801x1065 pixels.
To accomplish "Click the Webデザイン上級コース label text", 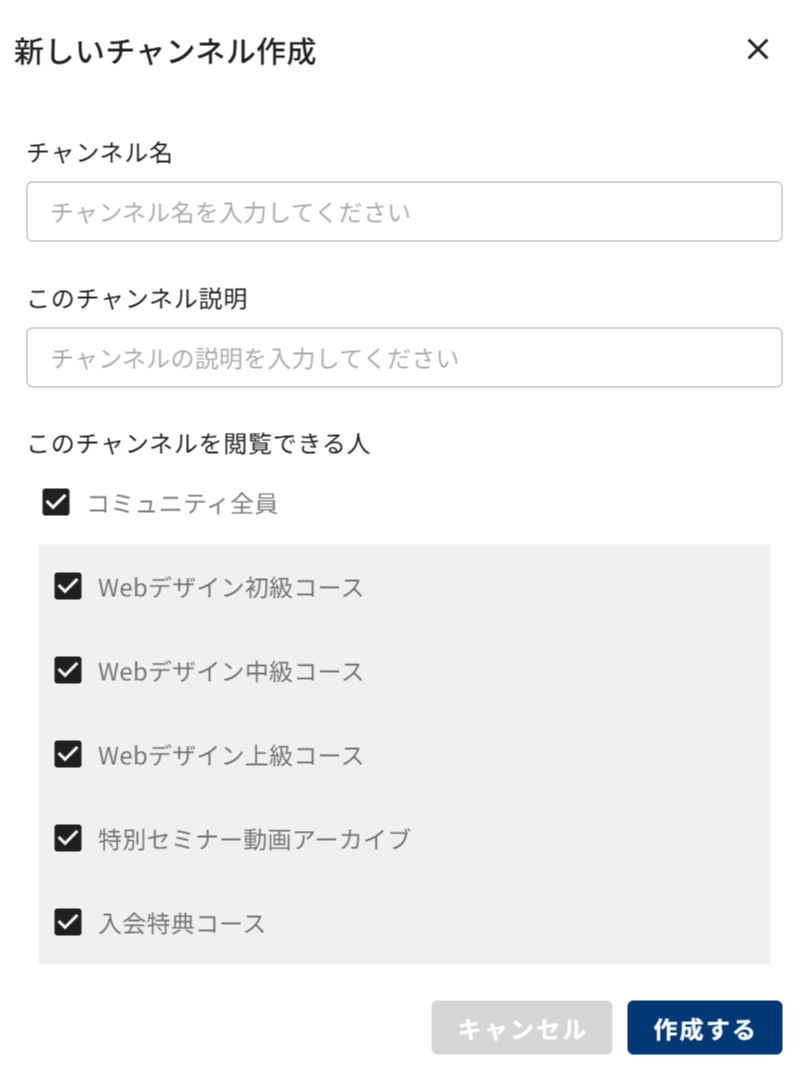I will (231, 755).
